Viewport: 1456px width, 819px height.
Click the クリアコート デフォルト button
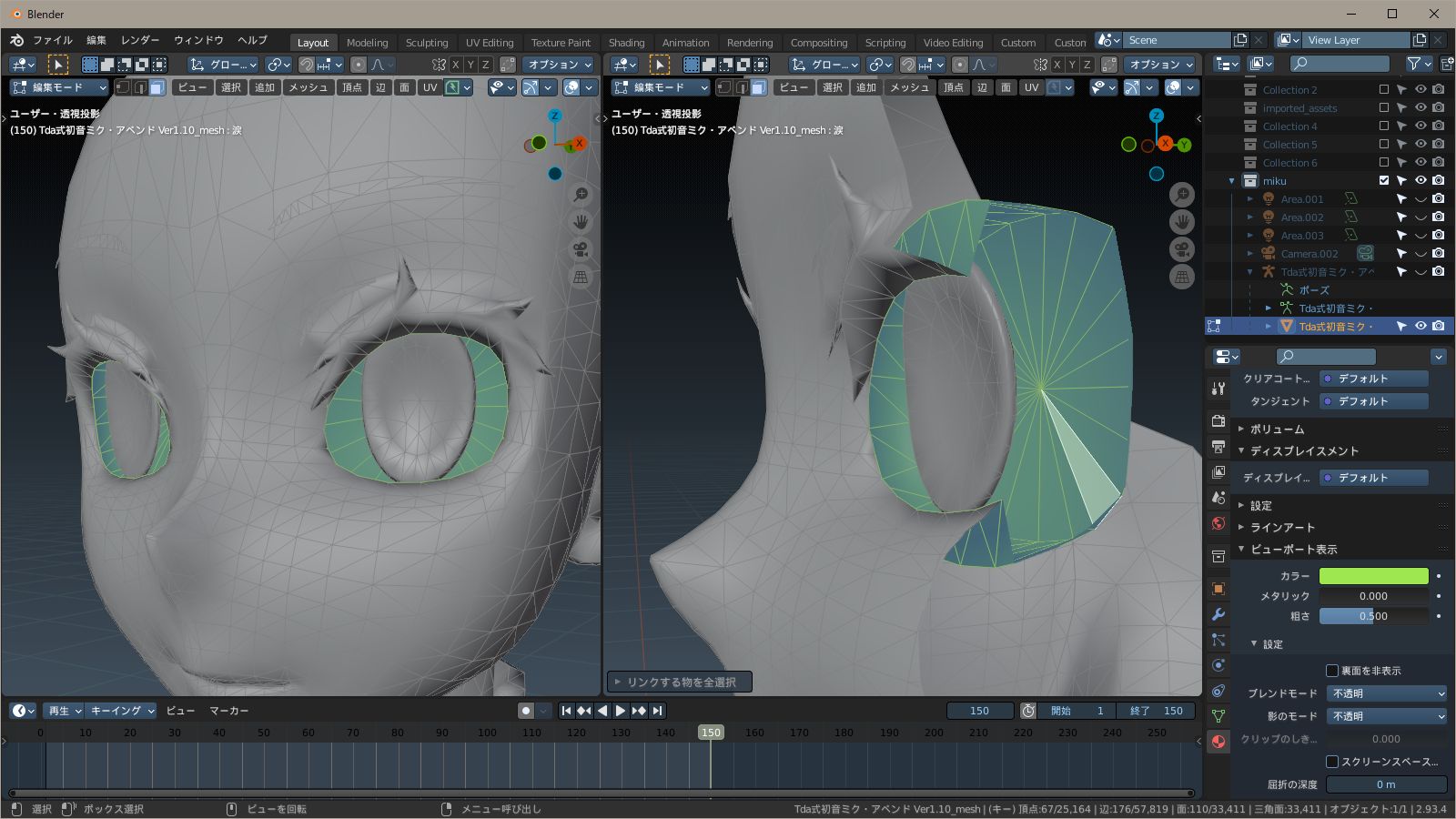tap(1373, 379)
